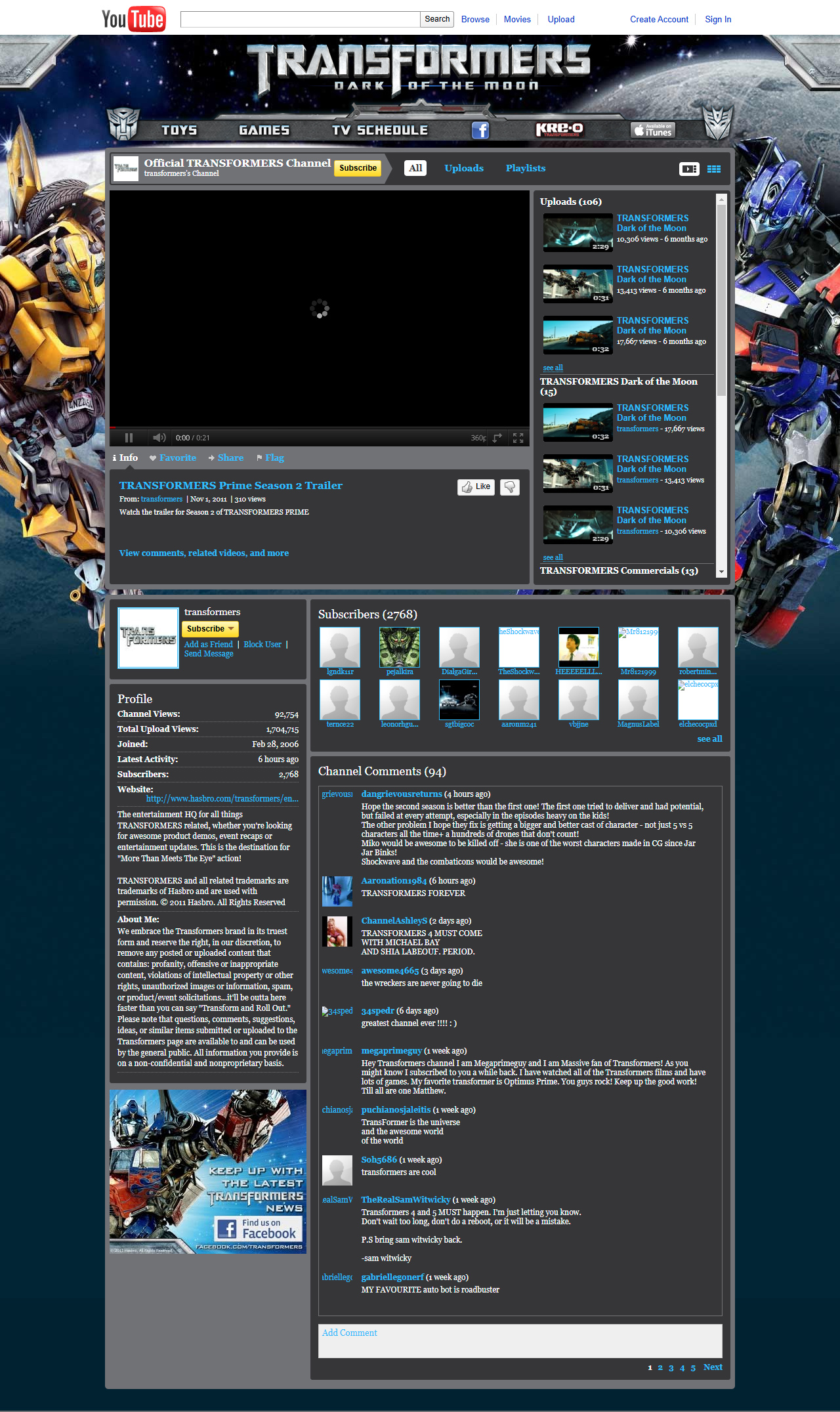840x1412 pixels.
Task: Open the 2:29 upload thumbnail in Uploads
Action: click(577, 233)
